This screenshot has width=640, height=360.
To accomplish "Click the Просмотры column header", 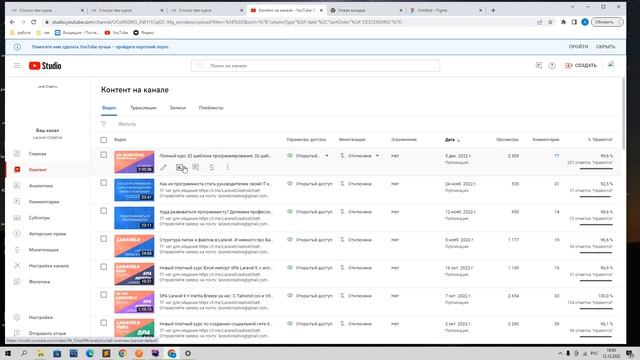I will [x=507, y=140].
